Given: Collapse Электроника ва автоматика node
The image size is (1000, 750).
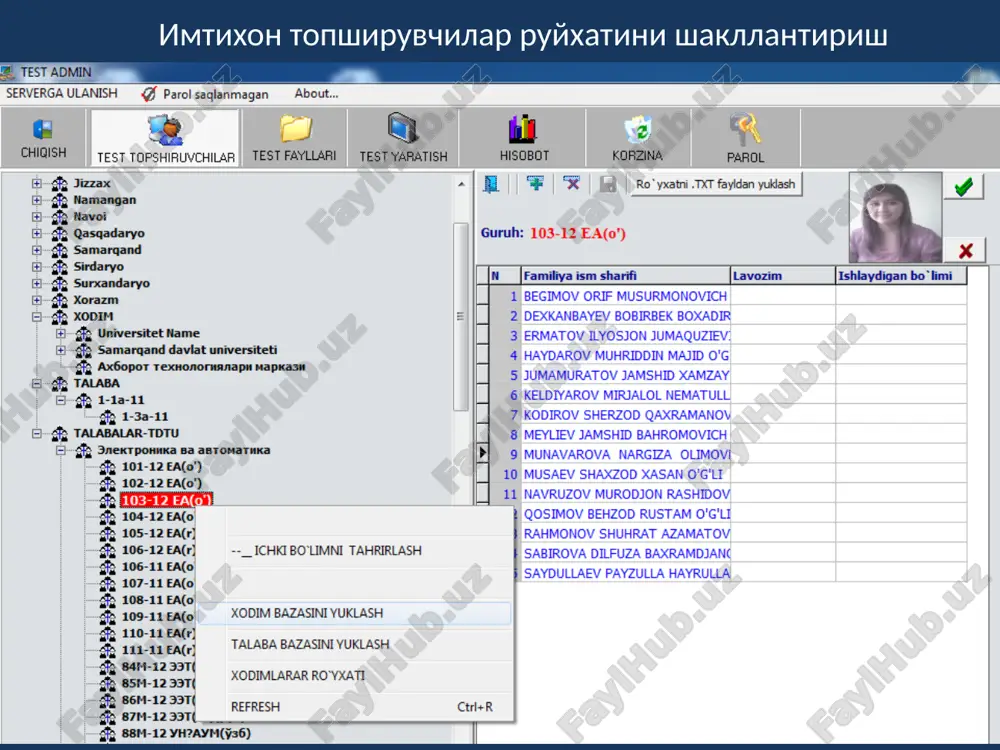Looking at the screenshot, I should tap(61, 450).
